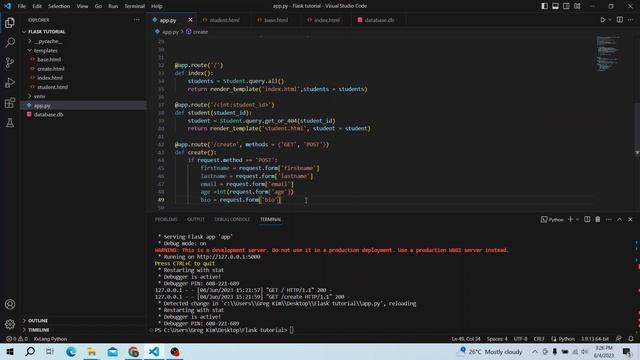Open Customize Layout icon in title bar
The image size is (640, 360).
577,6
